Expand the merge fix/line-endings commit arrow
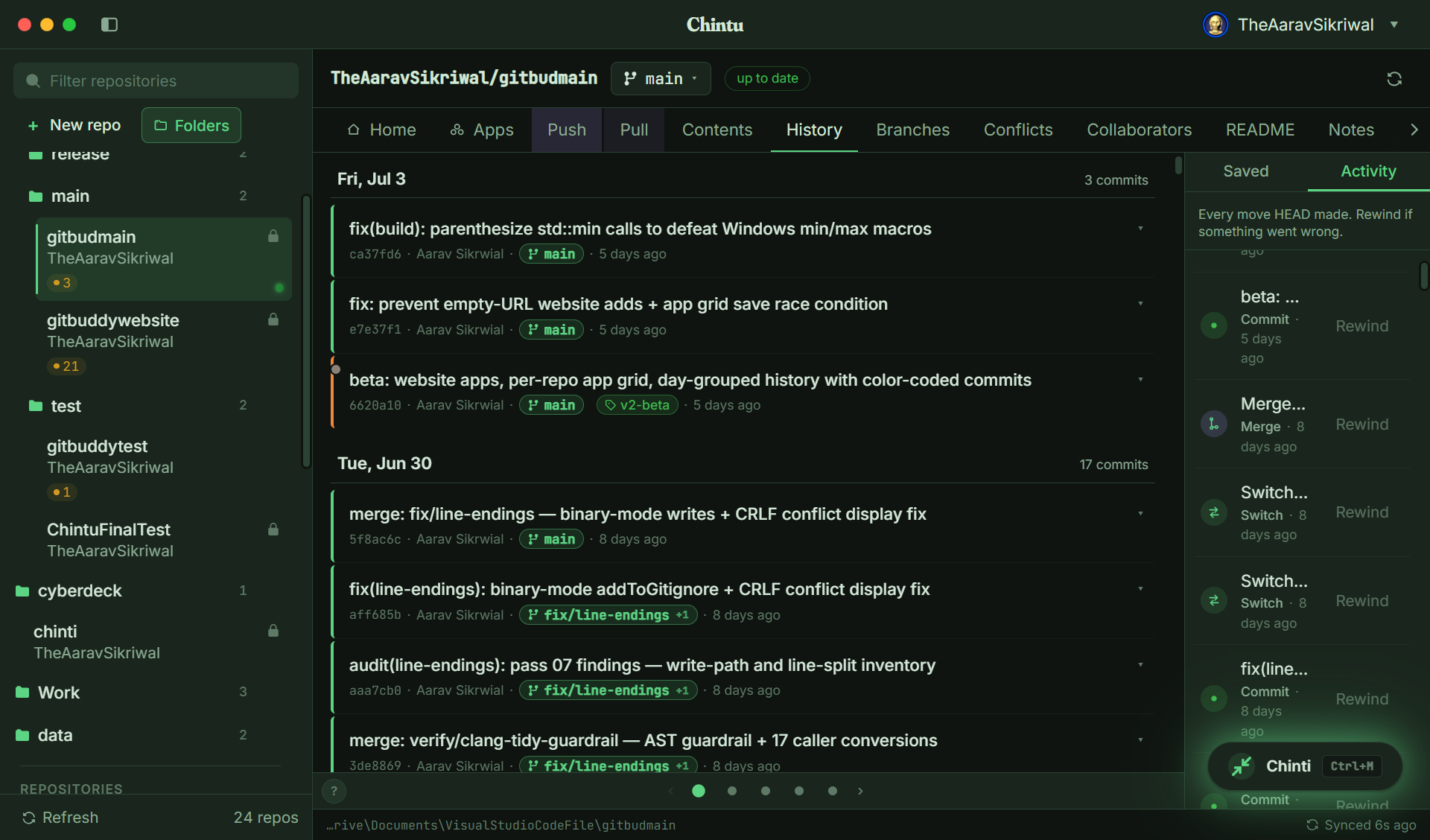Screen dimensions: 1430x840 tap(1140, 514)
